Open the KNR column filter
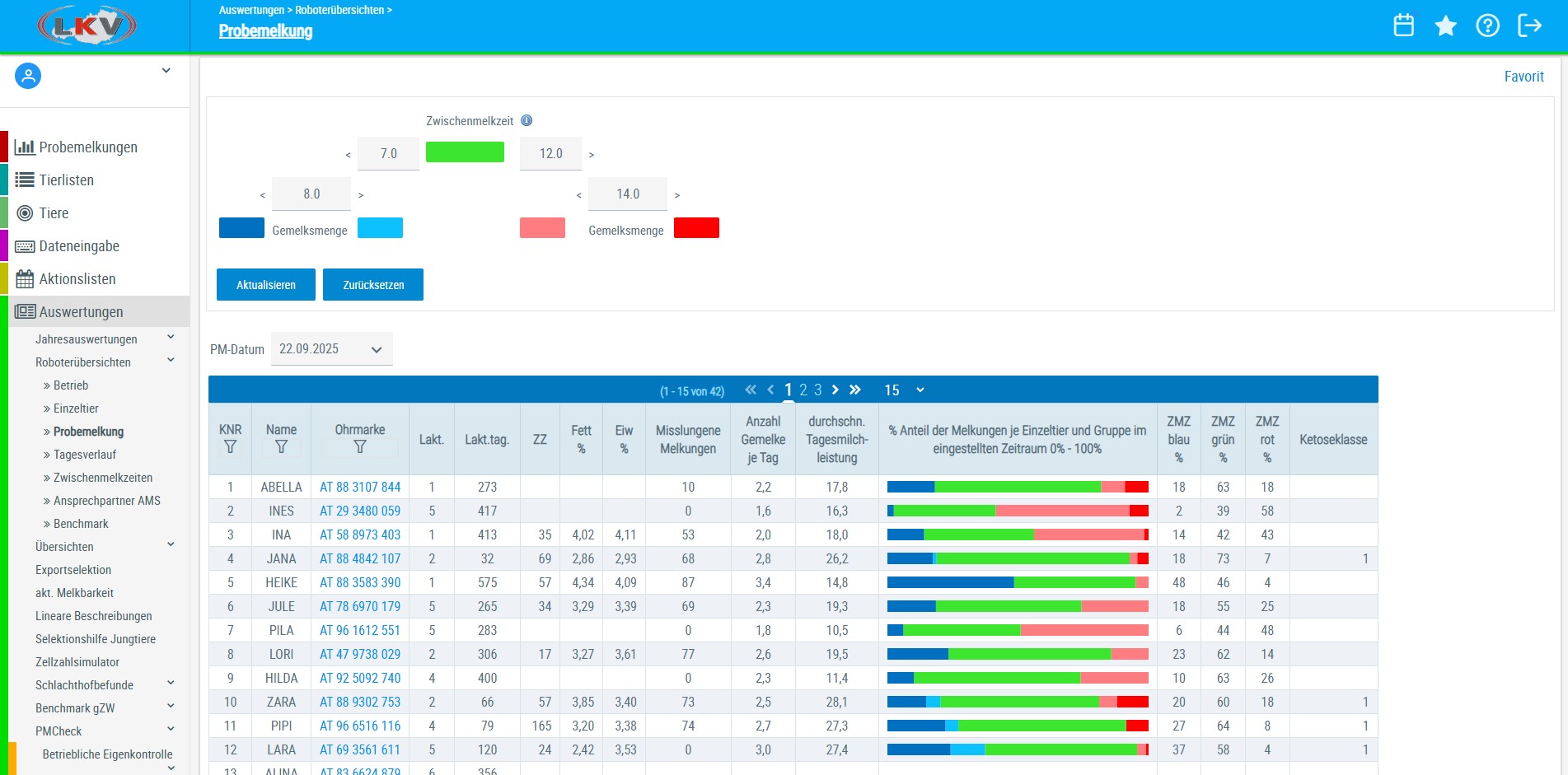Viewport: 1568px width, 775px height. tap(230, 447)
